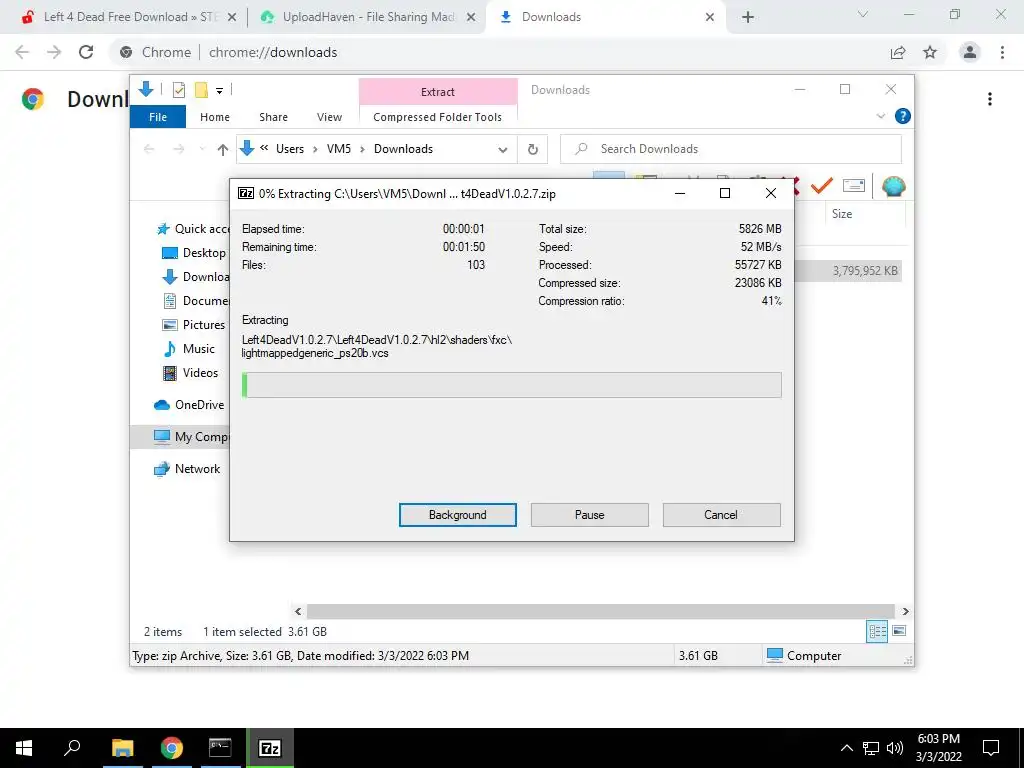Screen dimensions: 1024x768
Task: Send extraction to Background
Action: tap(457, 515)
